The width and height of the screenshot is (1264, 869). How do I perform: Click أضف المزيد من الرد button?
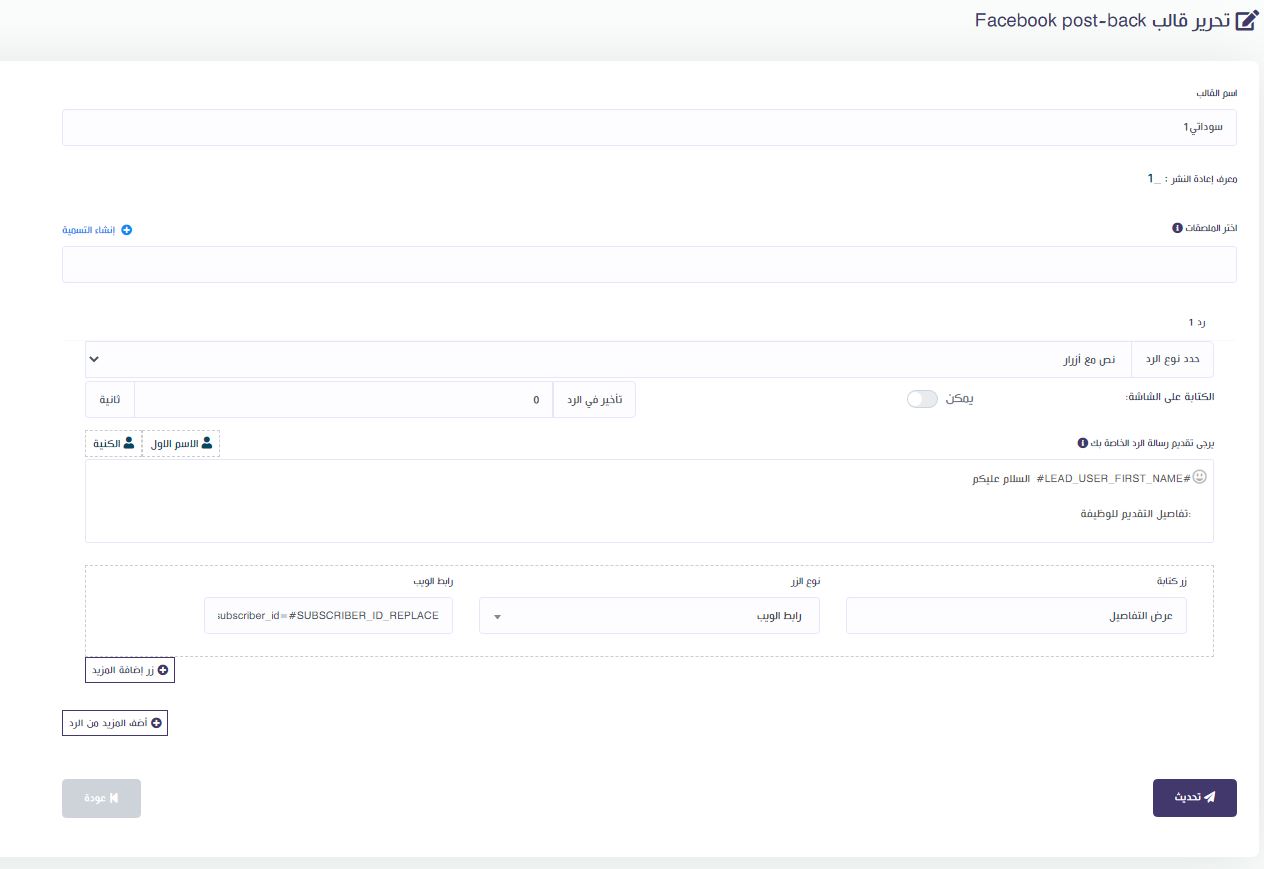115,723
